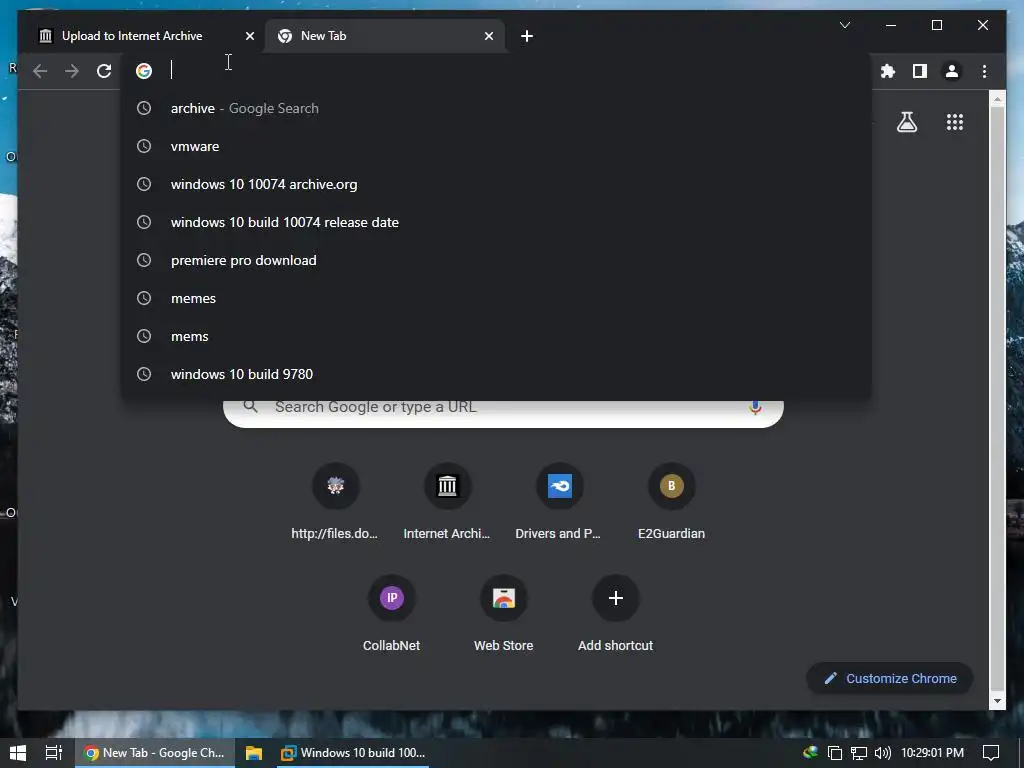Screen dimensions: 1024x768
Task: Open Task View on the taskbar
Action: pyautogui.click(x=54, y=753)
